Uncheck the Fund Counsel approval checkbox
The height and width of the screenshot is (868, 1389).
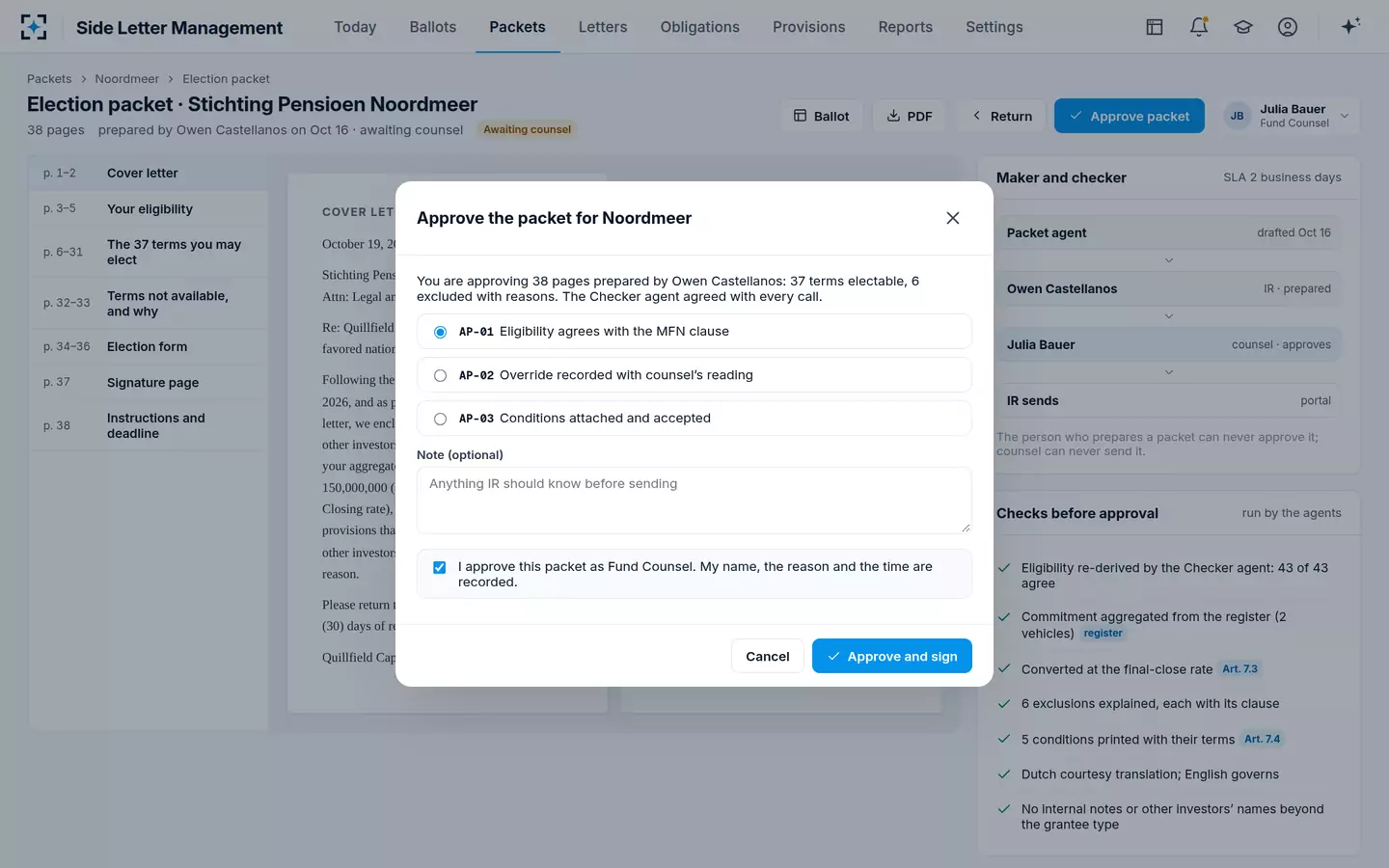[x=439, y=567]
